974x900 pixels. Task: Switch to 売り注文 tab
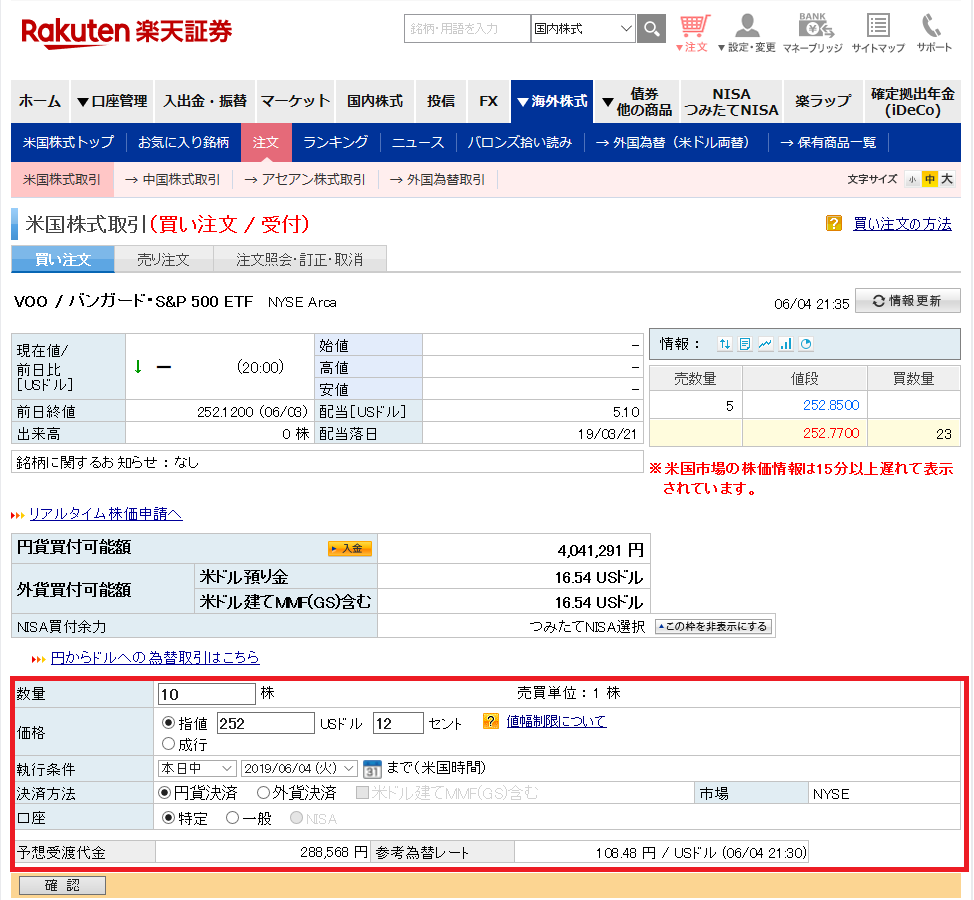[x=163, y=260]
